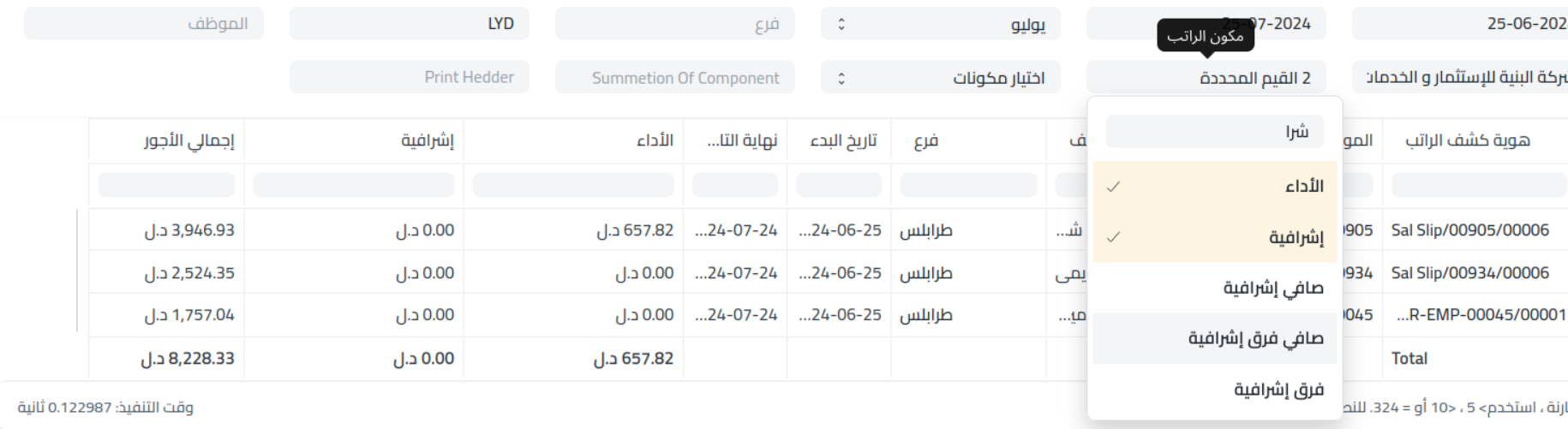This screenshot has height=429, width=1568.
Task: Click the تاريخ البدء column header
Action: coord(843,140)
